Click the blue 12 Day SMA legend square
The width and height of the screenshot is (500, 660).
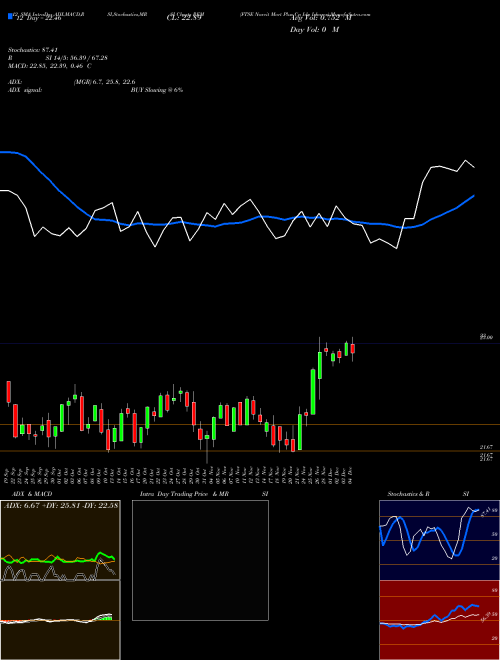click(11, 17)
